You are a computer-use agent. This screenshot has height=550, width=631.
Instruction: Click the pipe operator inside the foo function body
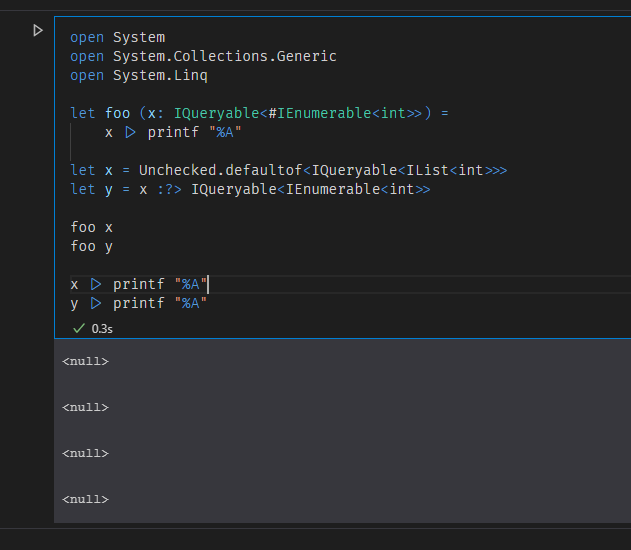click(x=130, y=132)
